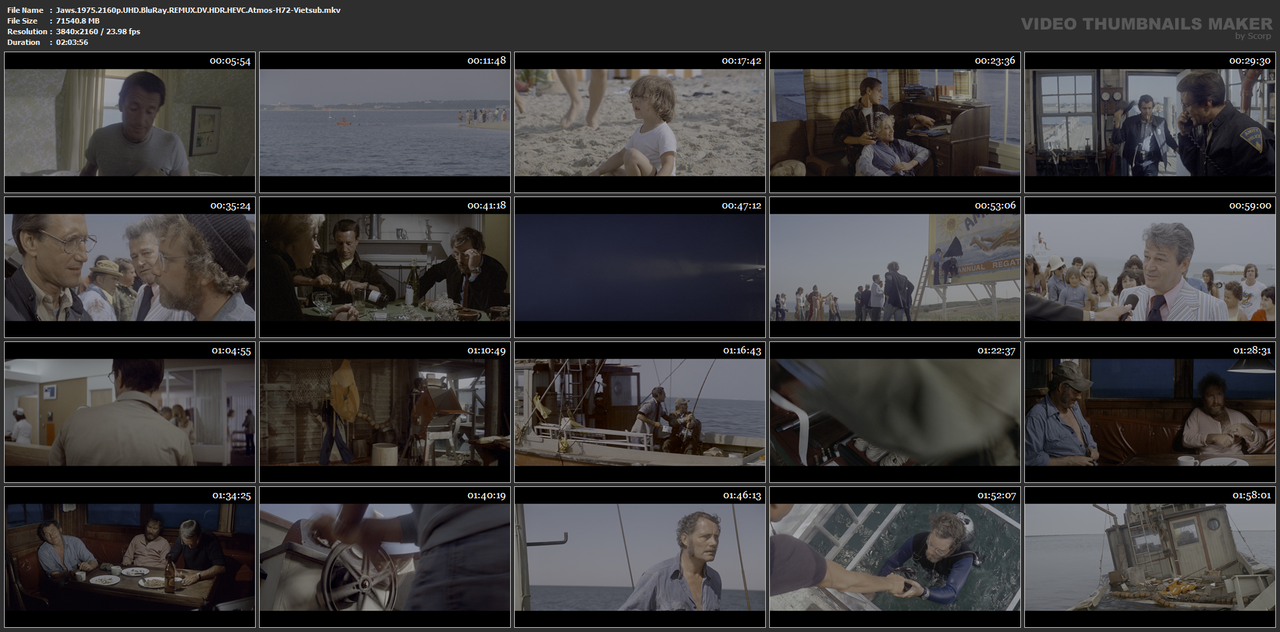Select the thumbnail at 01:46:13
Viewport: 1280px width, 632px height.
pyautogui.click(x=640, y=557)
